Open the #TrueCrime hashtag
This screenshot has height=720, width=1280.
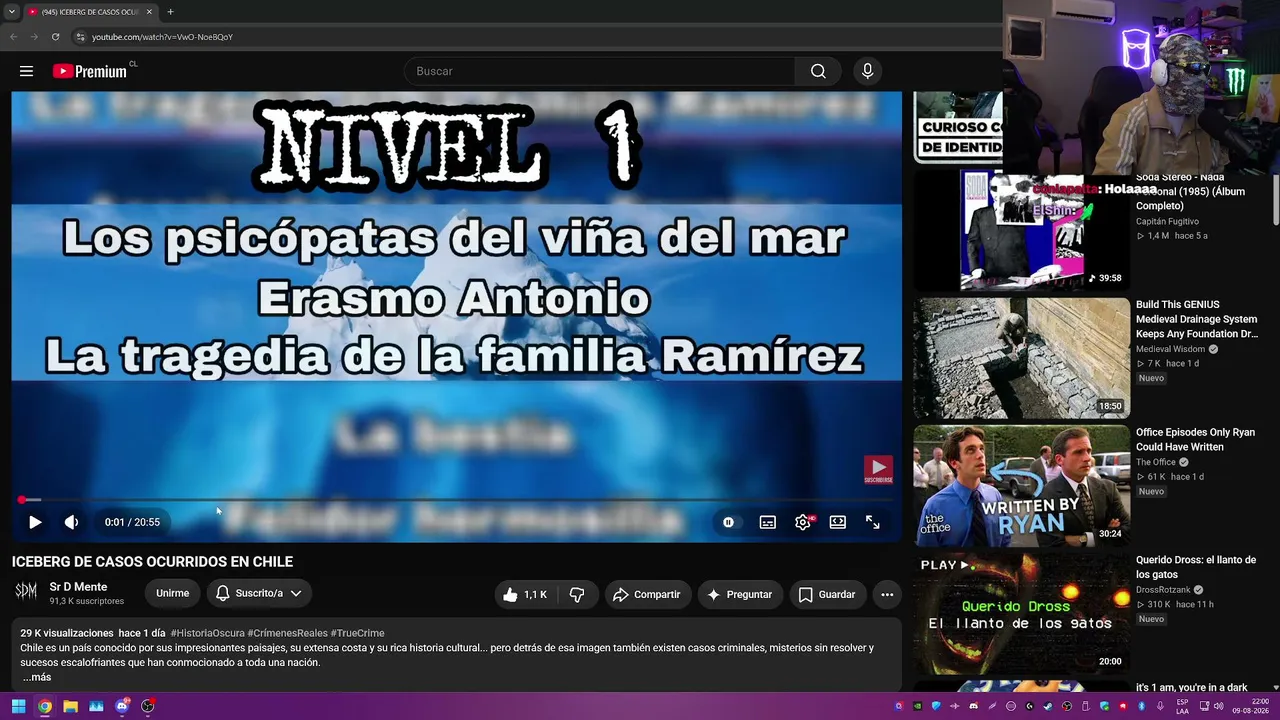click(357, 633)
